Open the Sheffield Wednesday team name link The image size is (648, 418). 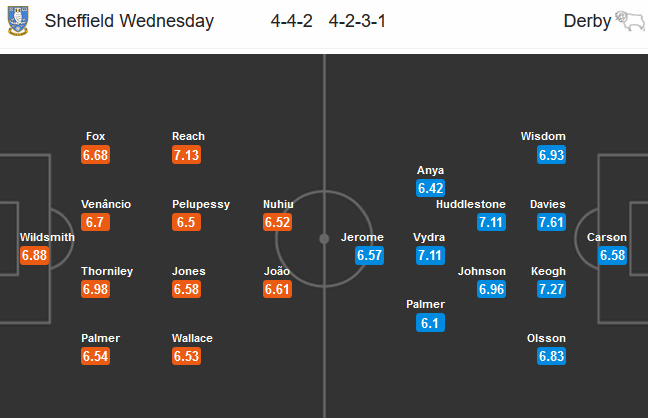129,21
